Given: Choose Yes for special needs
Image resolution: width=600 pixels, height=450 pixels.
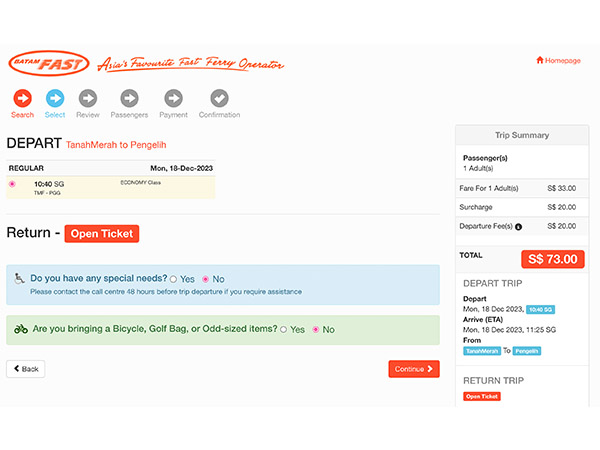Looking at the screenshot, I should (174, 279).
